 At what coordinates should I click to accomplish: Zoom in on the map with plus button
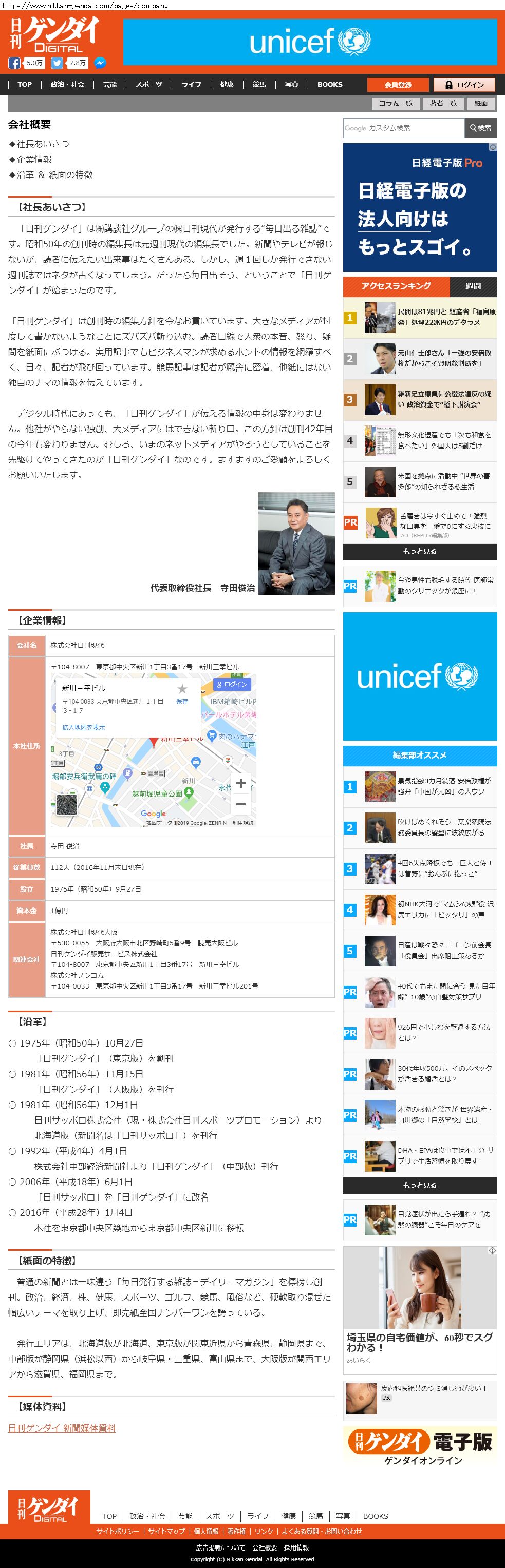[240, 783]
